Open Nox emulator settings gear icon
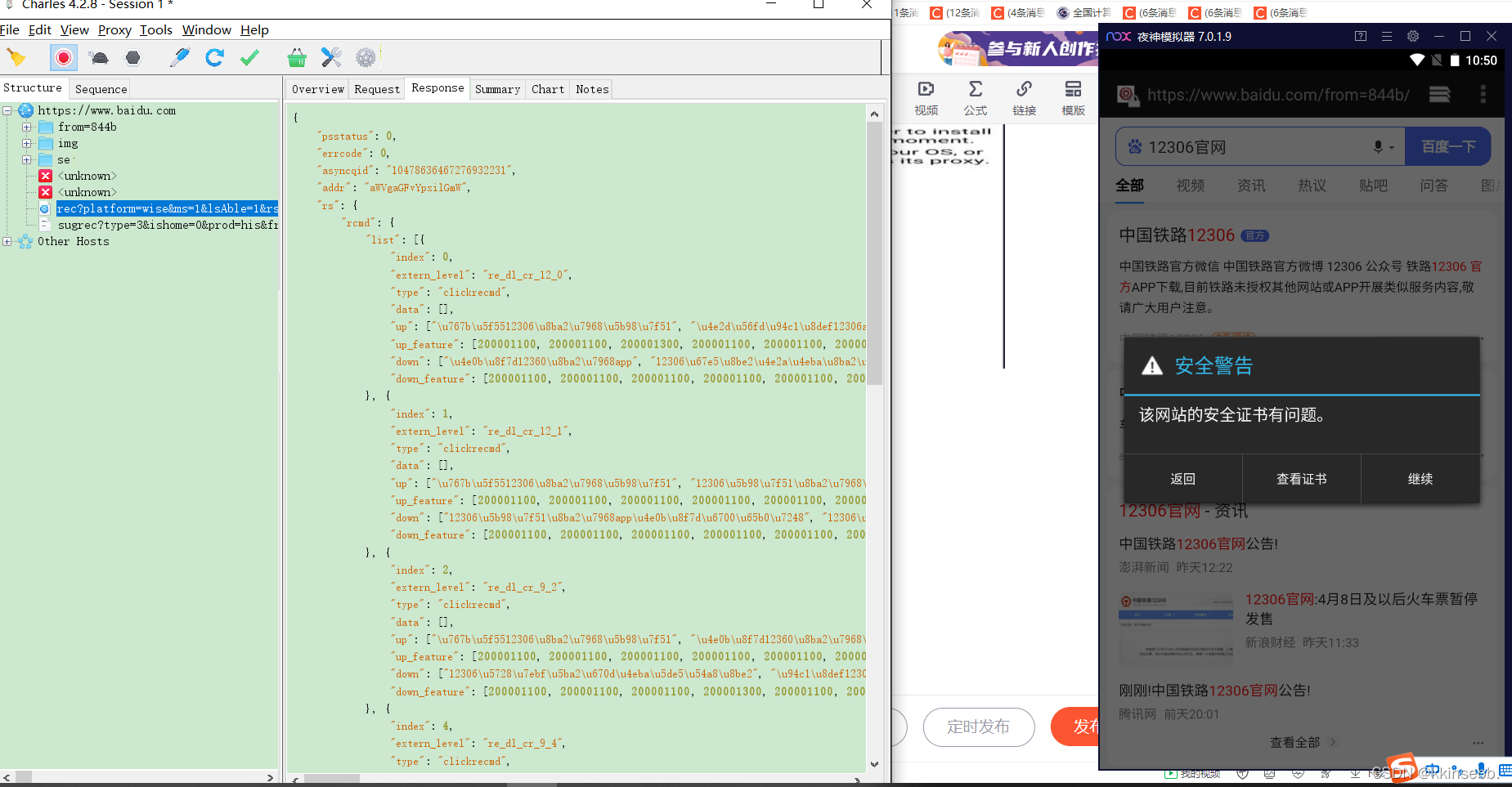 click(1413, 36)
